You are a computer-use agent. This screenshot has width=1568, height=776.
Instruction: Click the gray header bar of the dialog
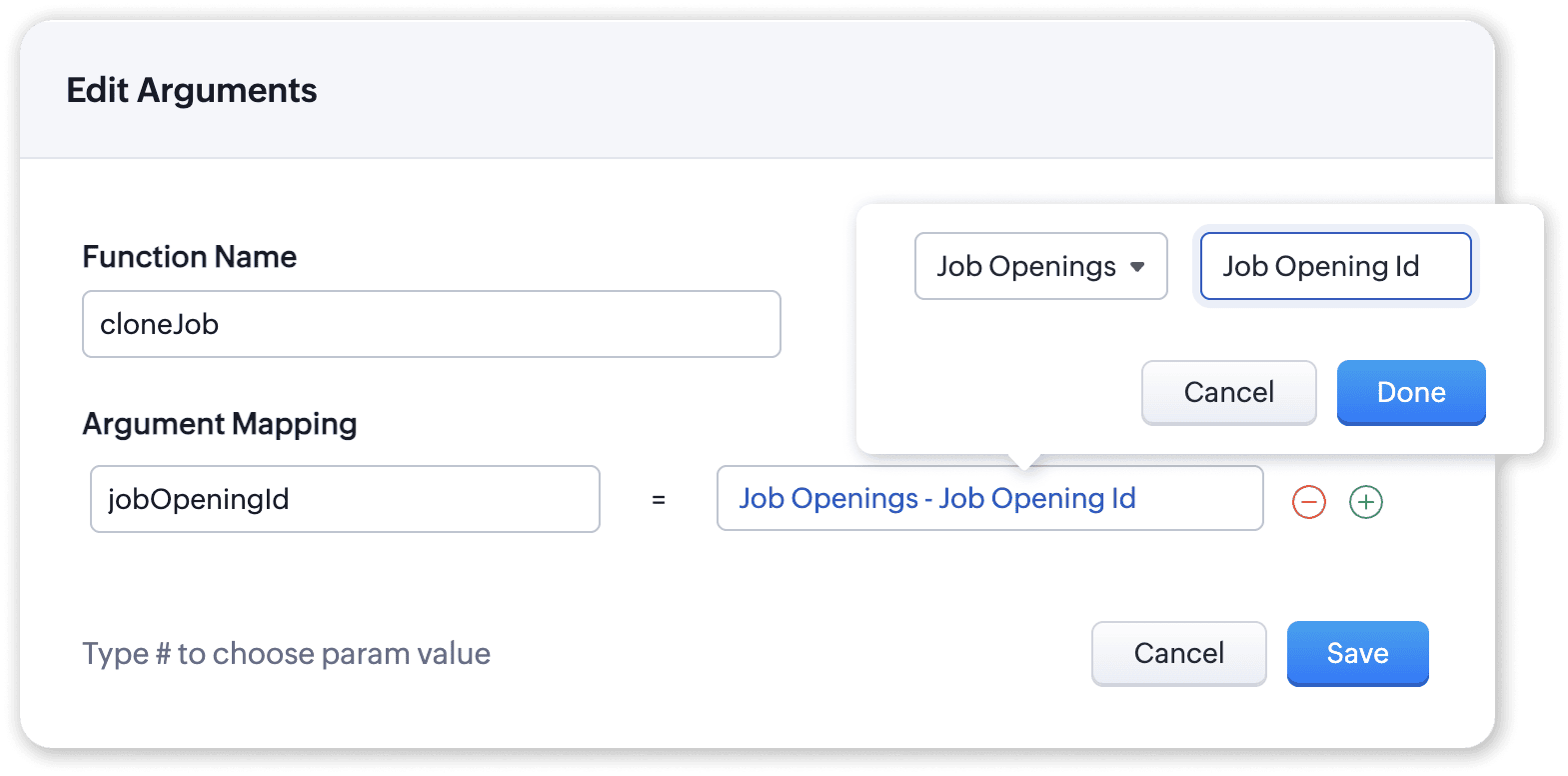point(757,89)
